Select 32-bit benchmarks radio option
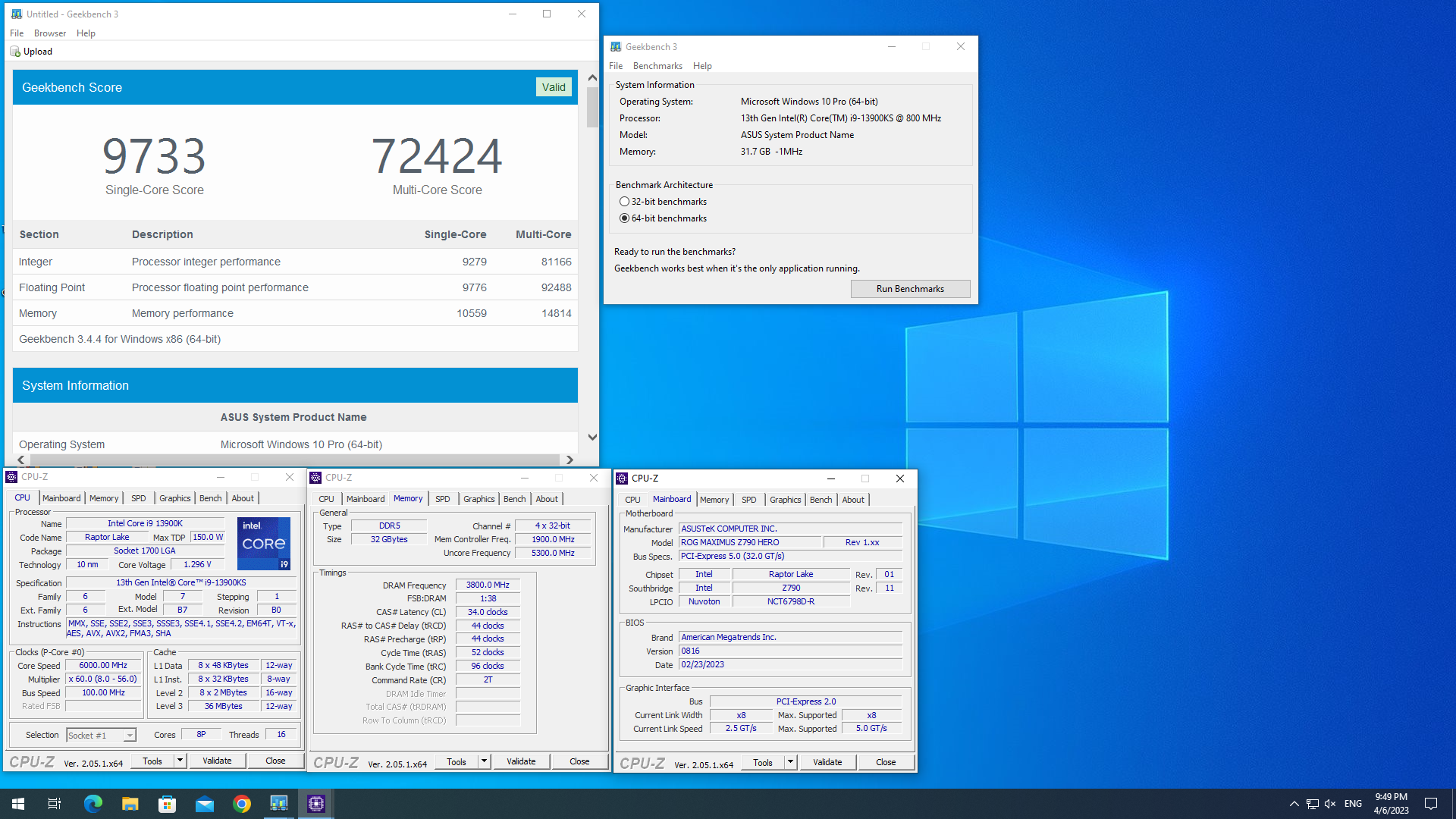Viewport: 1456px width, 819px height. 624,202
